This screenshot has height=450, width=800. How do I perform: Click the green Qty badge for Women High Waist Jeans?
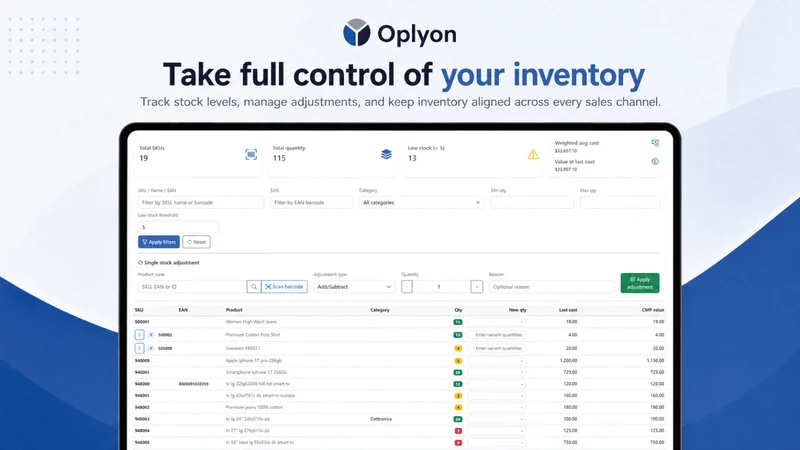click(x=458, y=322)
